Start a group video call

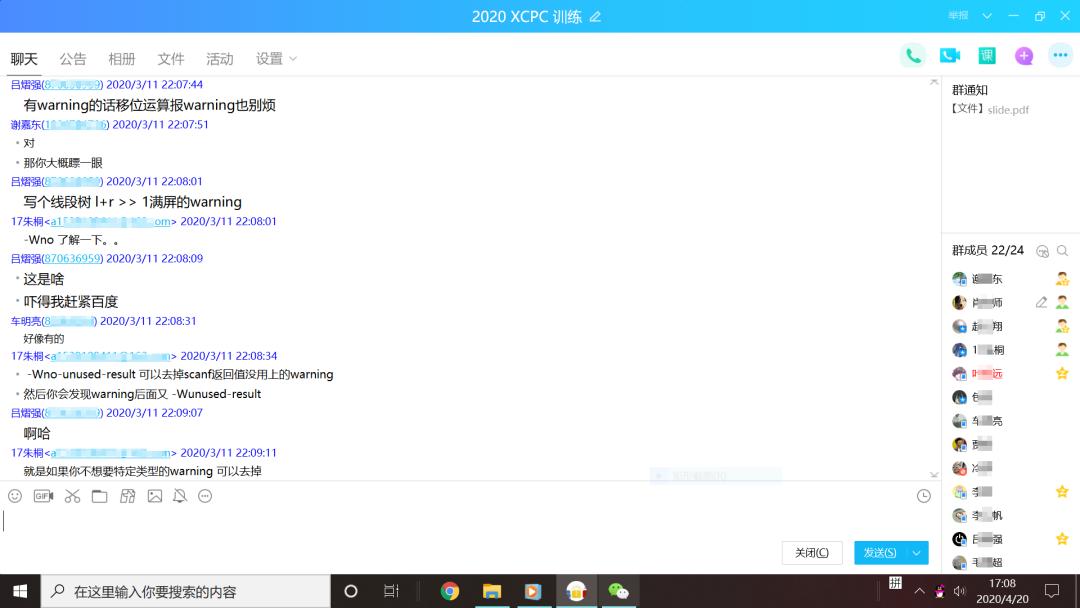[949, 56]
